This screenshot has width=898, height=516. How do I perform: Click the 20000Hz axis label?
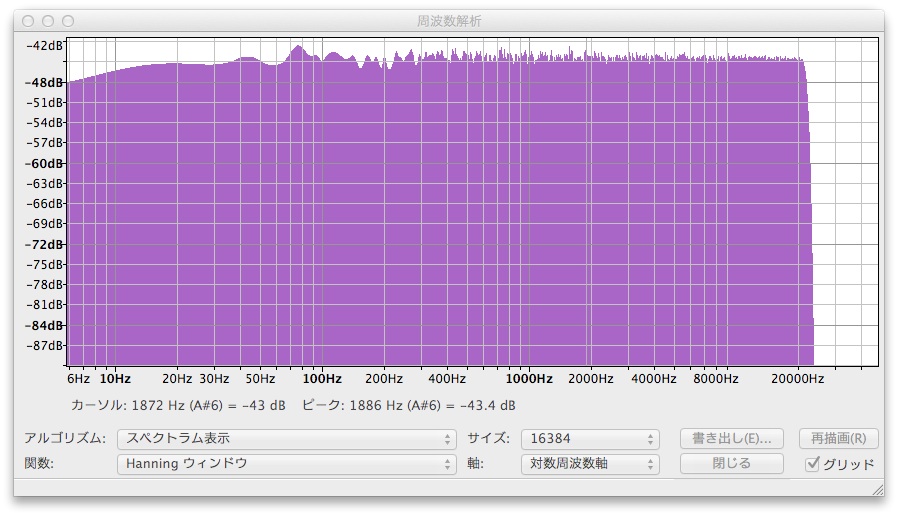coord(797,379)
